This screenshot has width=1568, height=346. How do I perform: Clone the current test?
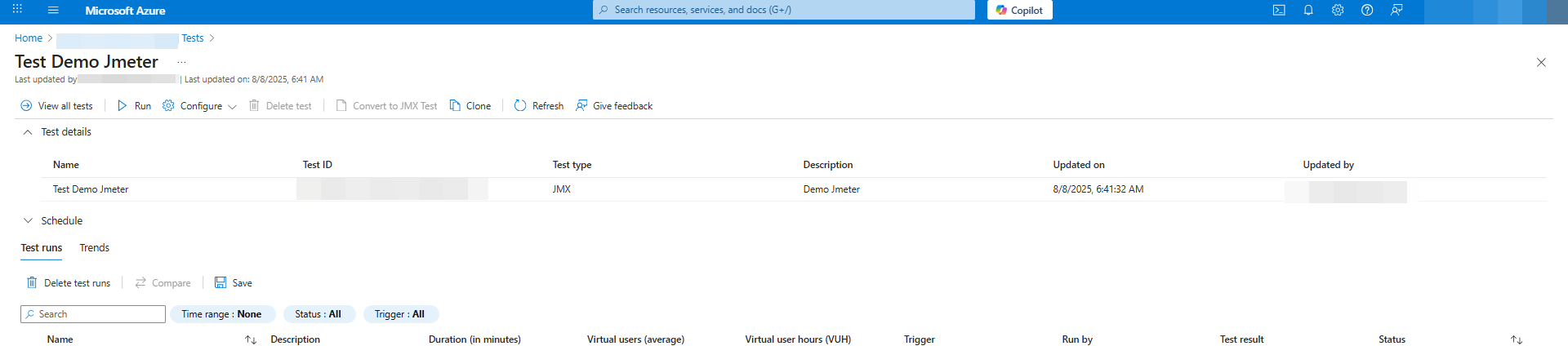click(470, 106)
